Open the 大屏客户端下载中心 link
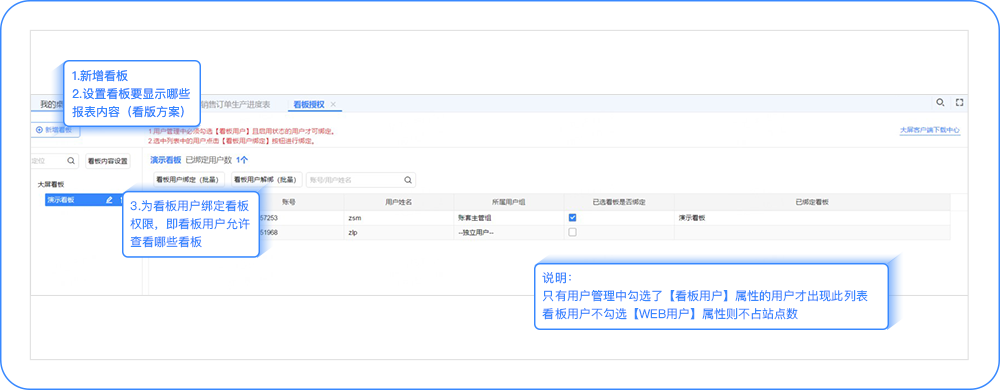The width and height of the screenshot is (1000, 390). click(929, 130)
